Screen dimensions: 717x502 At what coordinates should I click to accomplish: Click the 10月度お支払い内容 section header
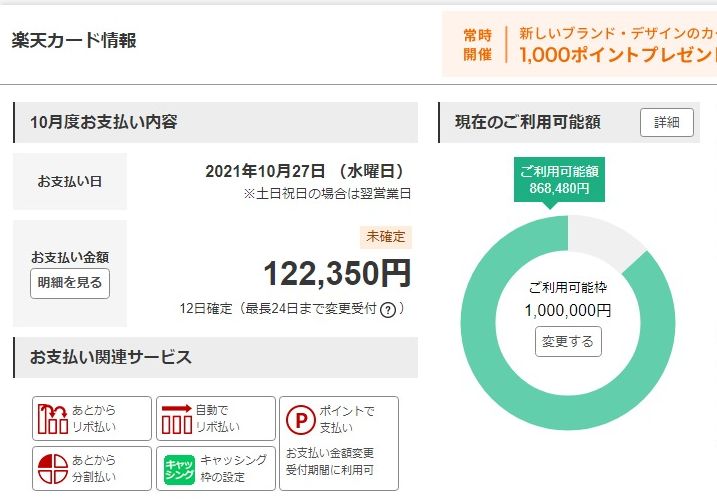216,122
